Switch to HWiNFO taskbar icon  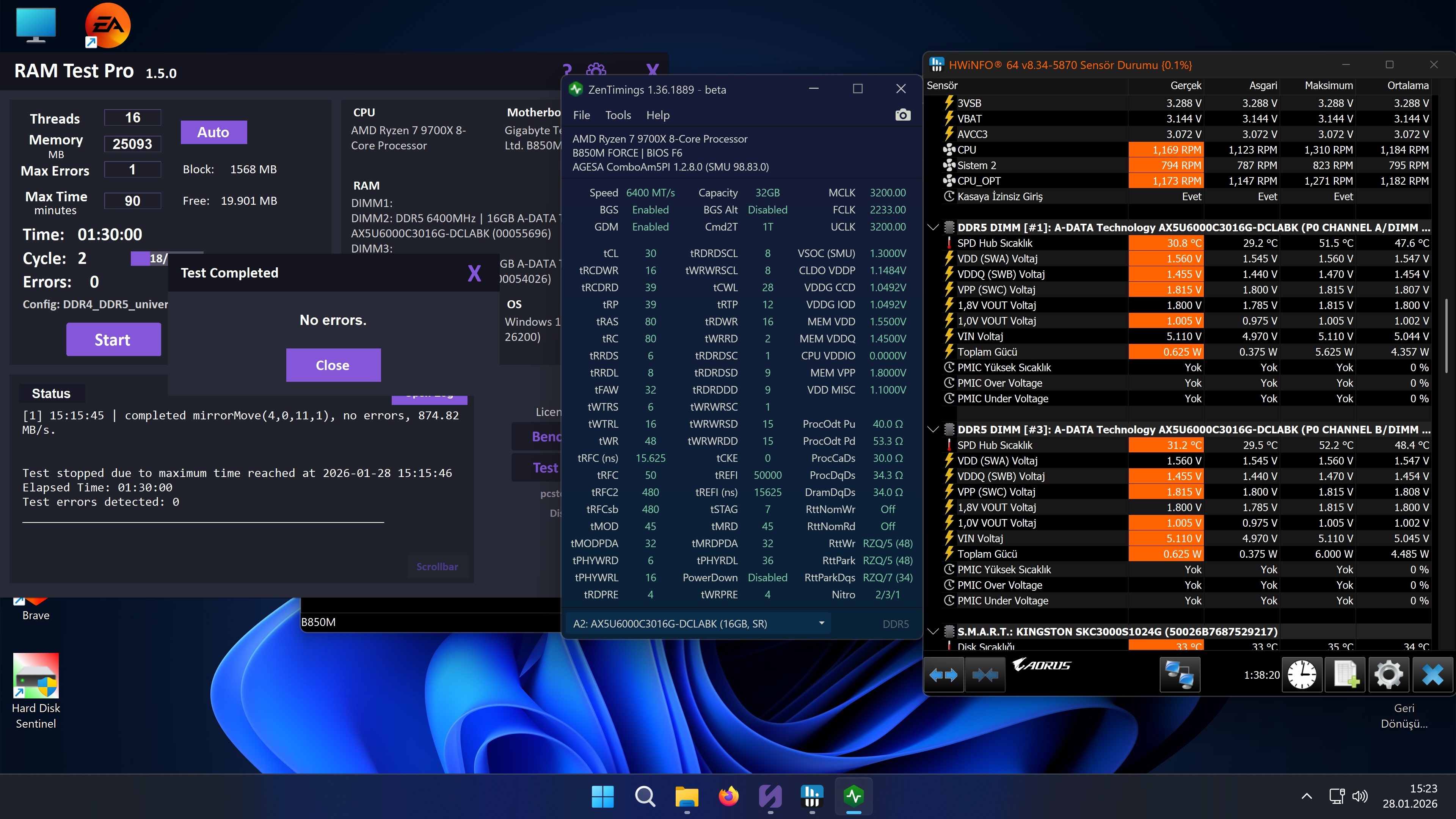click(812, 797)
